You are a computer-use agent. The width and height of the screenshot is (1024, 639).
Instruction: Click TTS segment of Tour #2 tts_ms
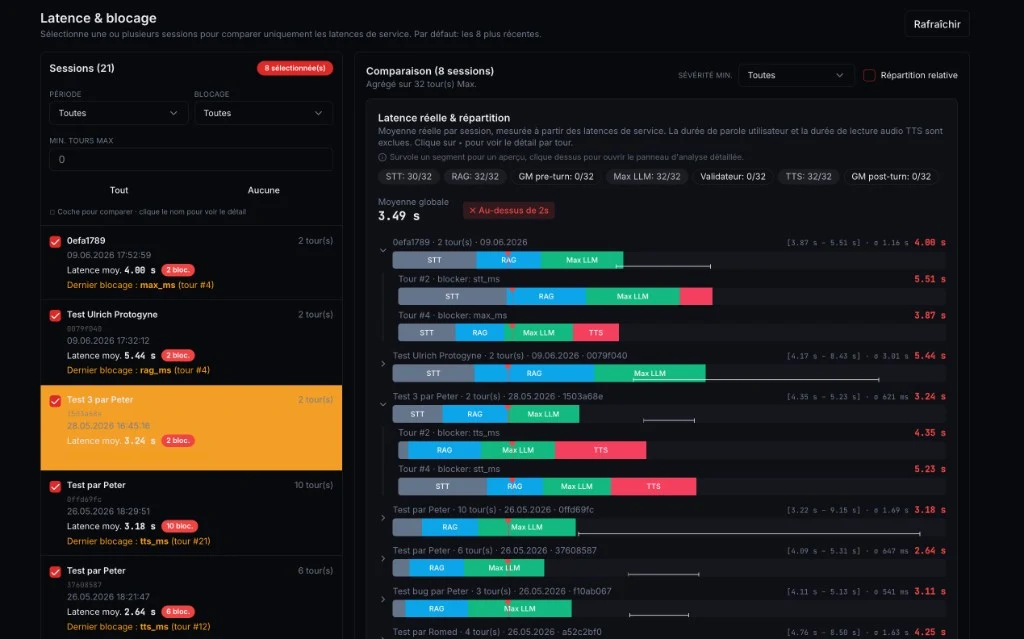[601, 450]
